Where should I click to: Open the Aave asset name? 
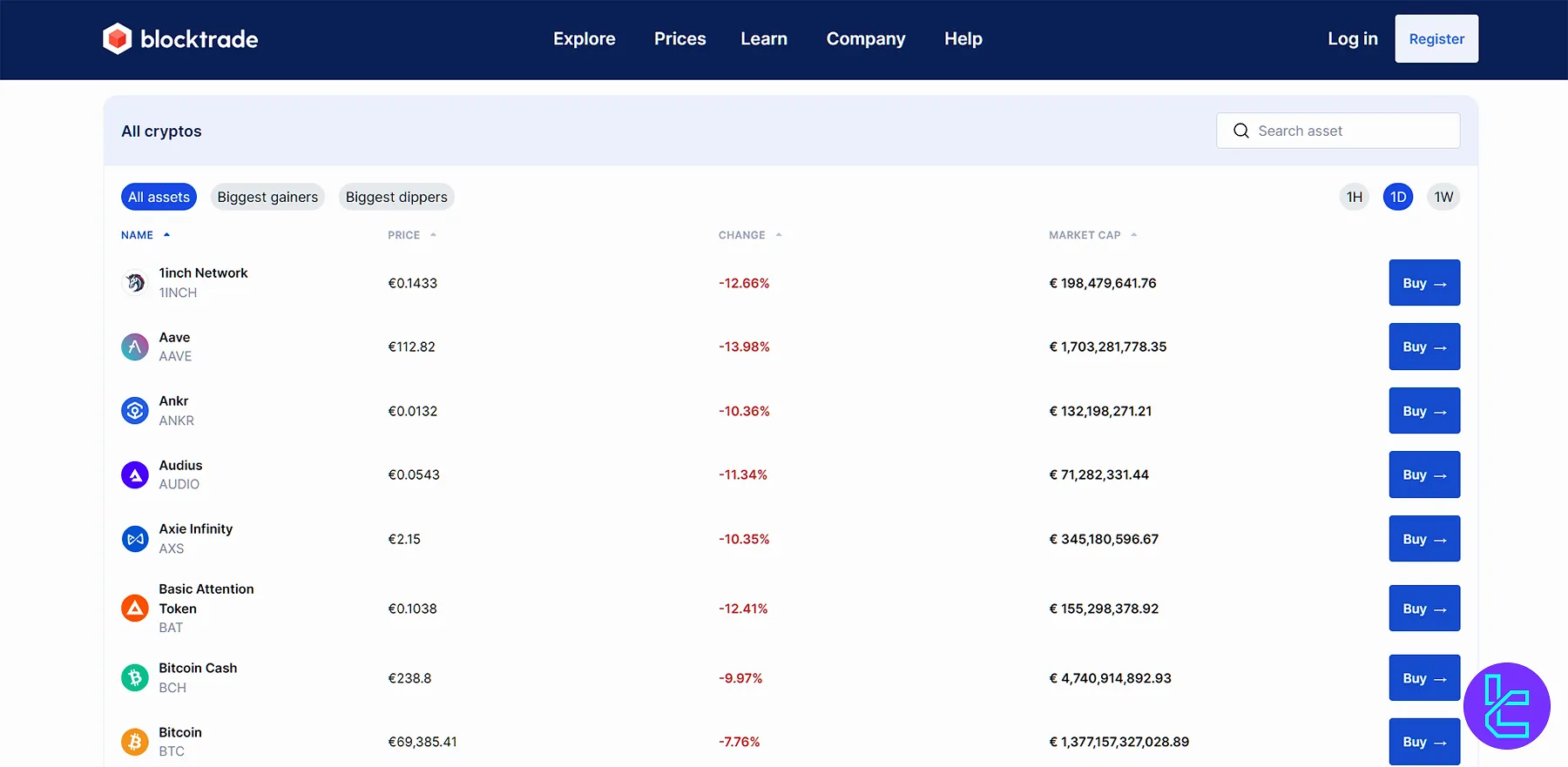(174, 337)
